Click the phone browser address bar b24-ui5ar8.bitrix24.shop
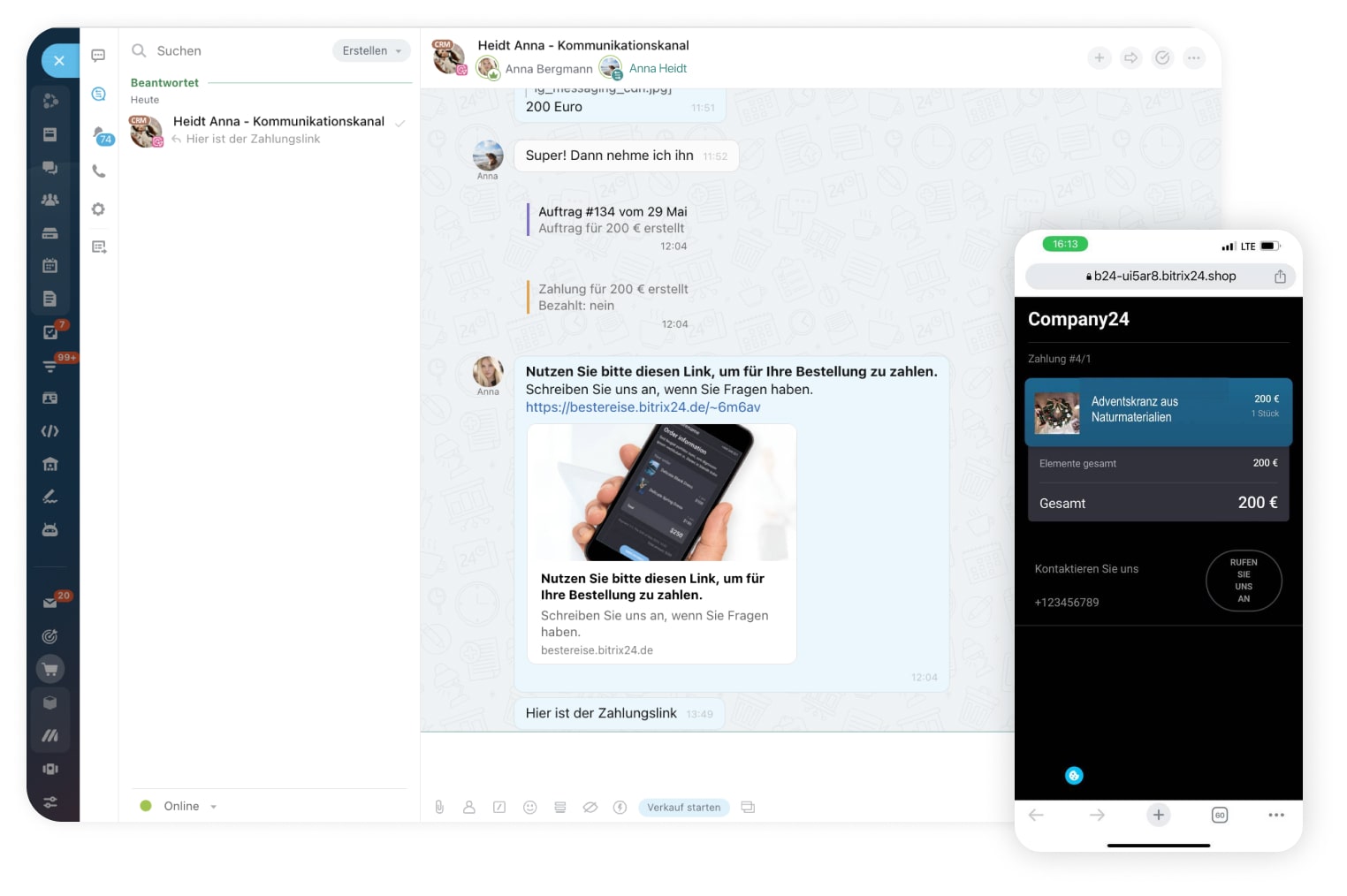1347x896 pixels. (1160, 276)
